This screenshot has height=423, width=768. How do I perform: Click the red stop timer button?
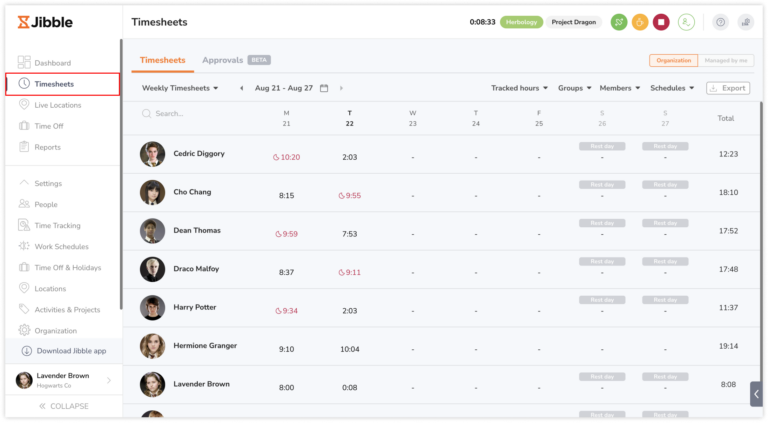point(661,22)
